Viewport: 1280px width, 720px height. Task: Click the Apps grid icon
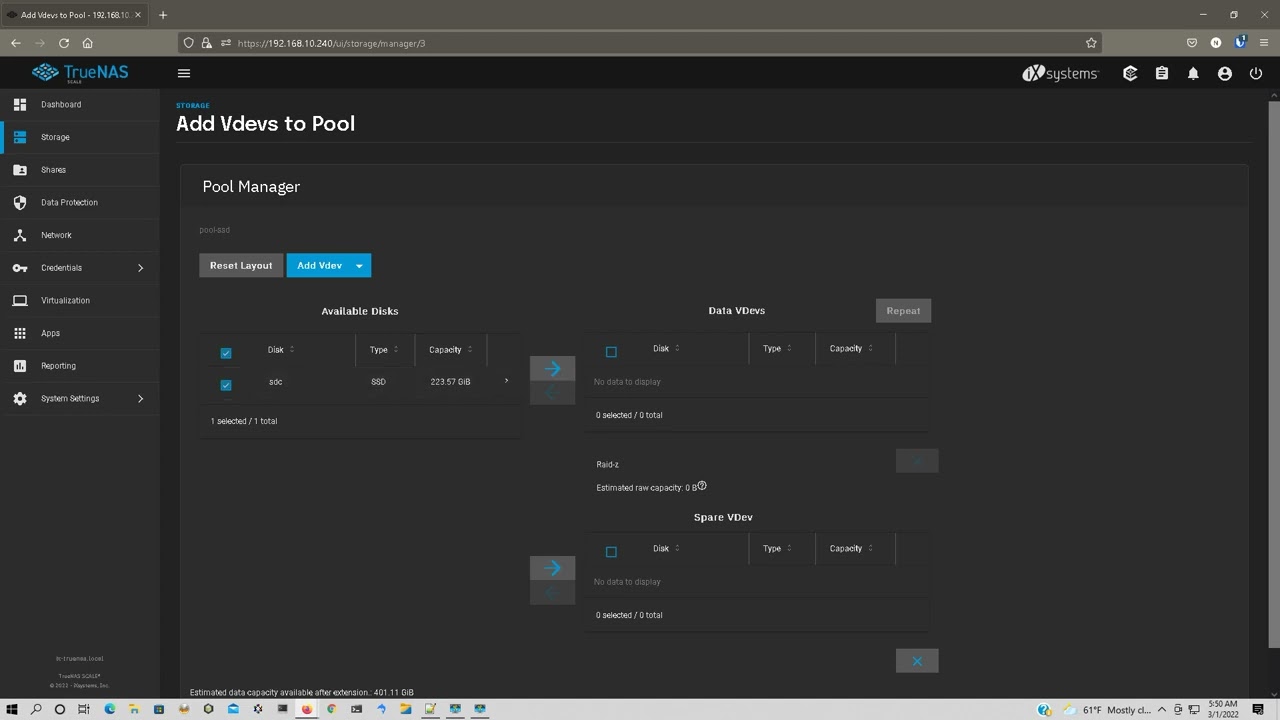(19, 333)
